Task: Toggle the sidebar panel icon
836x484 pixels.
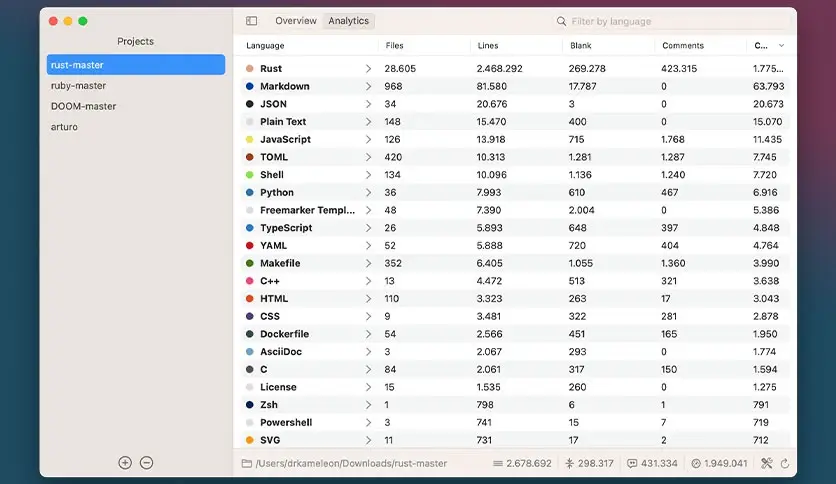Action: [251, 21]
